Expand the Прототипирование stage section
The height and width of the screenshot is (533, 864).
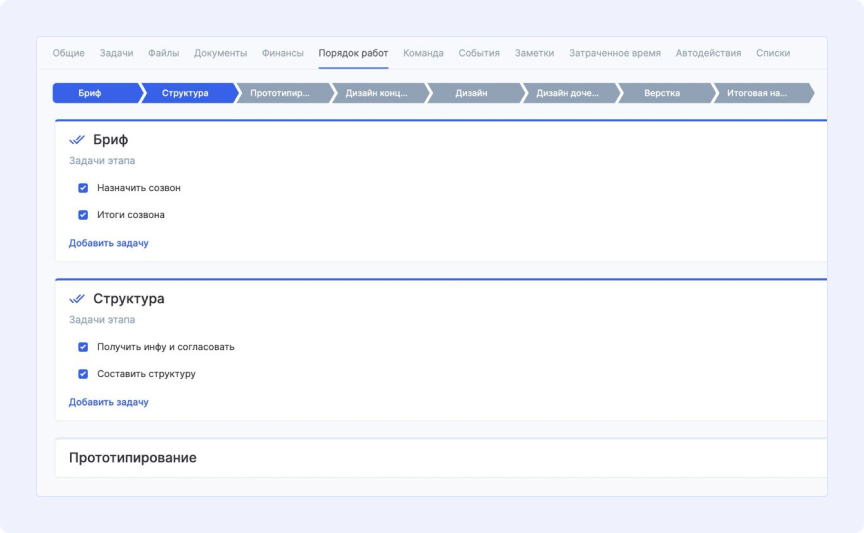click(x=132, y=458)
